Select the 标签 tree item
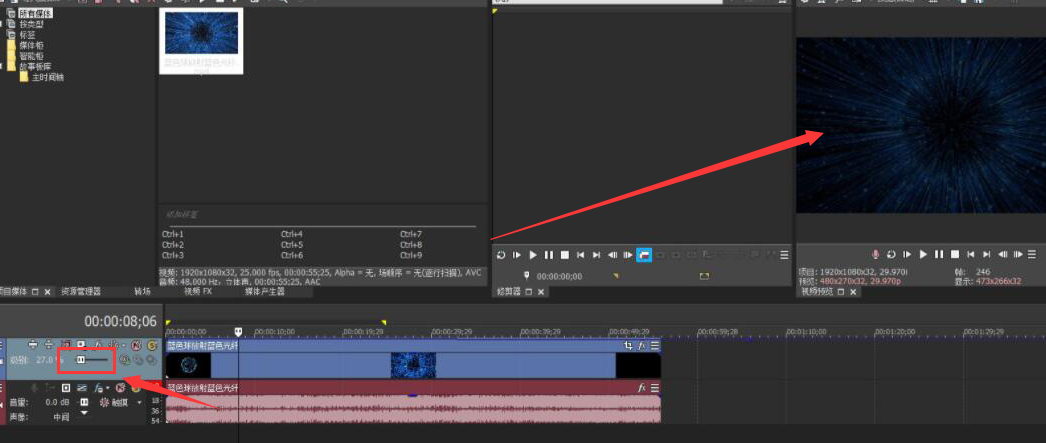Viewport: 1046px width, 443px height. coord(27,35)
